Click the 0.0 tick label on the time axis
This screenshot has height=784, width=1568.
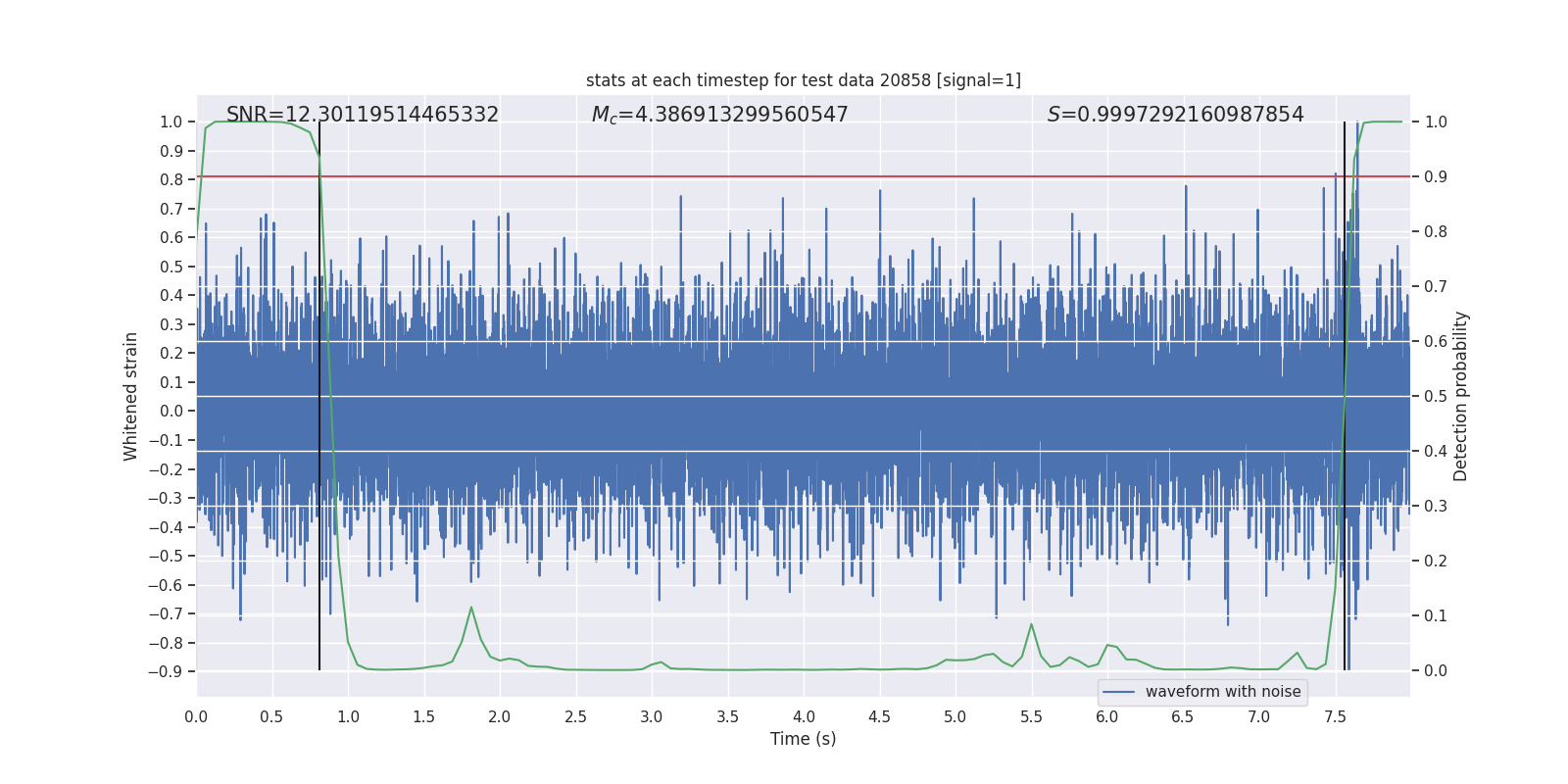[x=196, y=716]
